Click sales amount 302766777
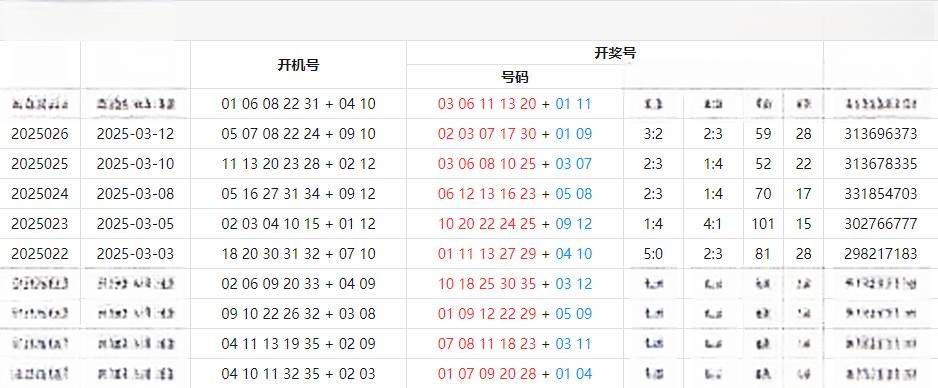The image size is (938, 388). pyautogui.click(x=881, y=224)
